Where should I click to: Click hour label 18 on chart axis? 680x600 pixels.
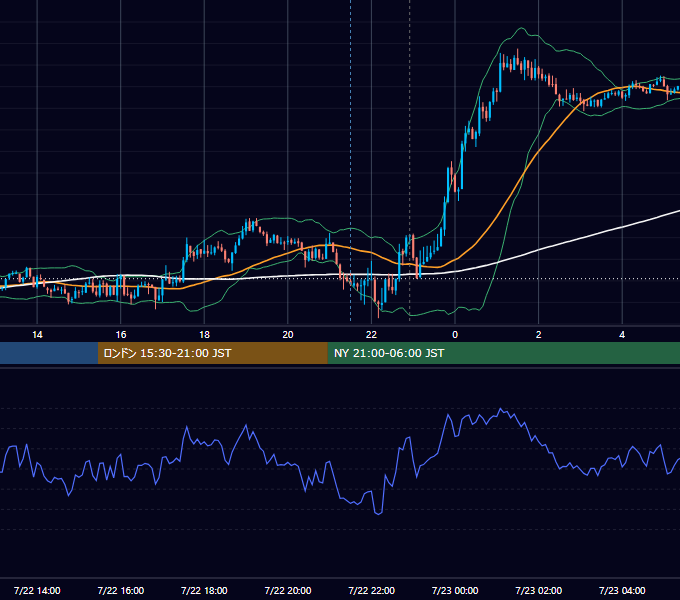pyautogui.click(x=204, y=335)
